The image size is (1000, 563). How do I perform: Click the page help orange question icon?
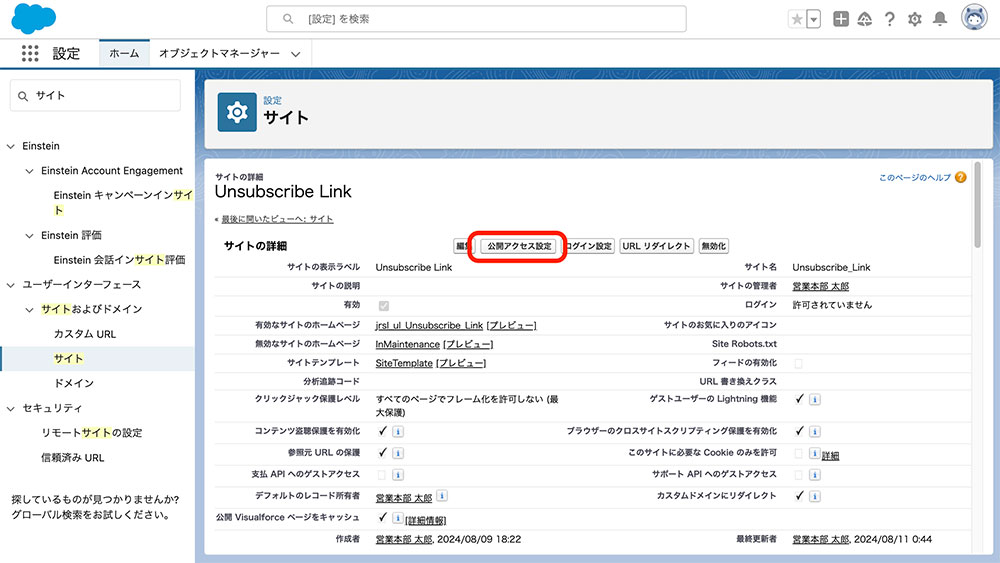point(960,177)
